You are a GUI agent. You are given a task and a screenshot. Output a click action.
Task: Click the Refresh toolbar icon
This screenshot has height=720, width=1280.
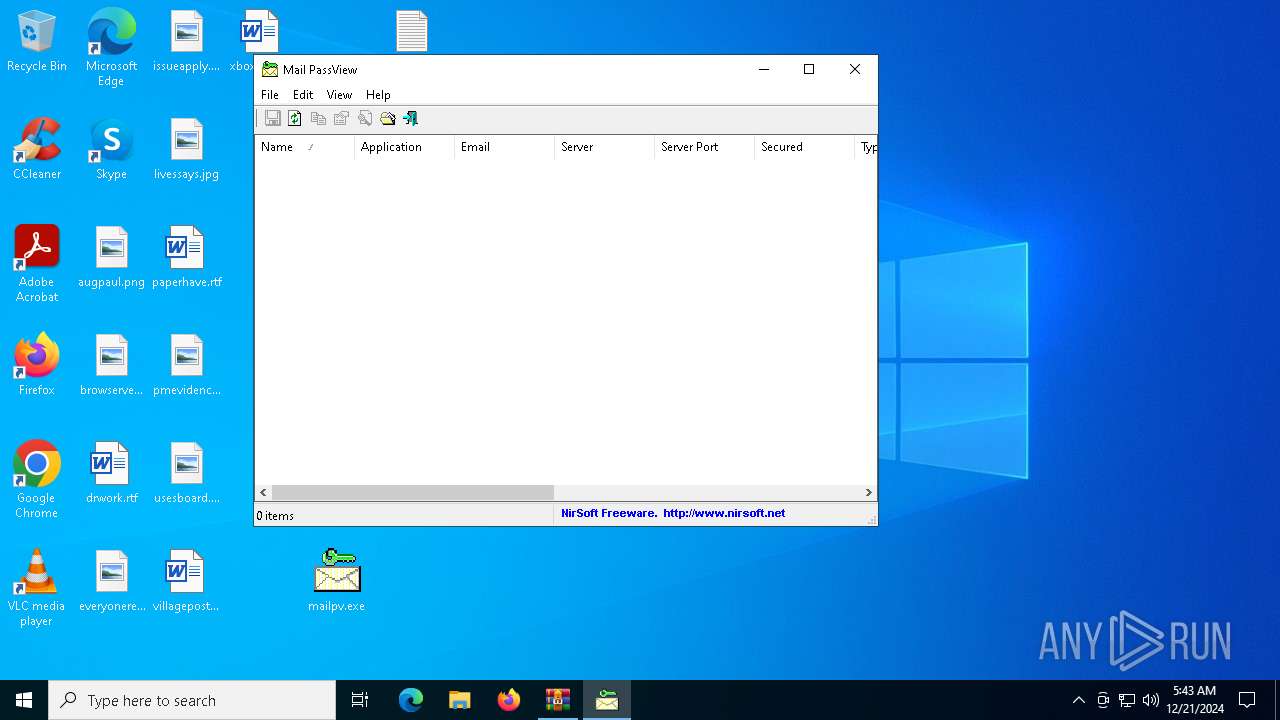[295, 118]
